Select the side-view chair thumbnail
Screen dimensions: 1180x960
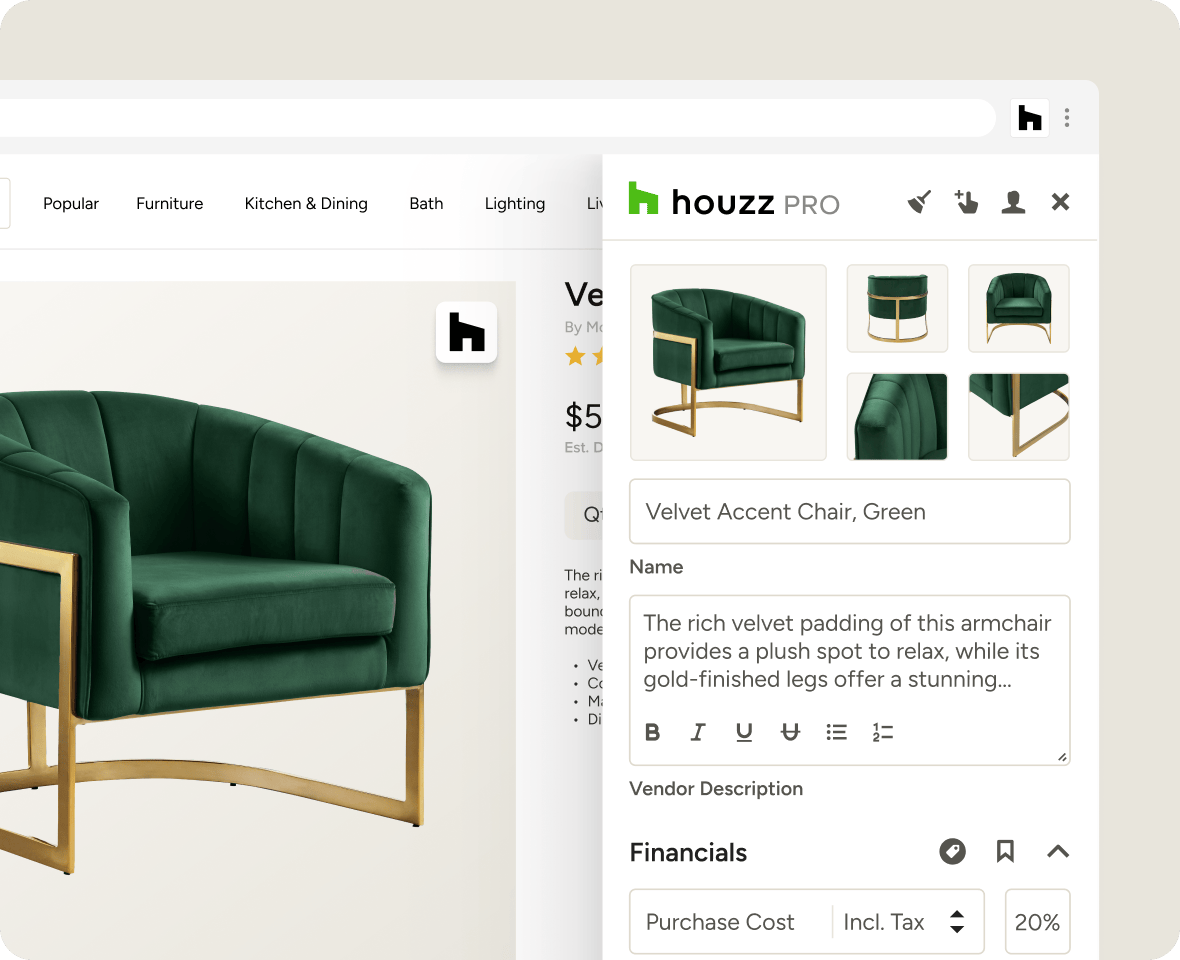[x=897, y=308]
